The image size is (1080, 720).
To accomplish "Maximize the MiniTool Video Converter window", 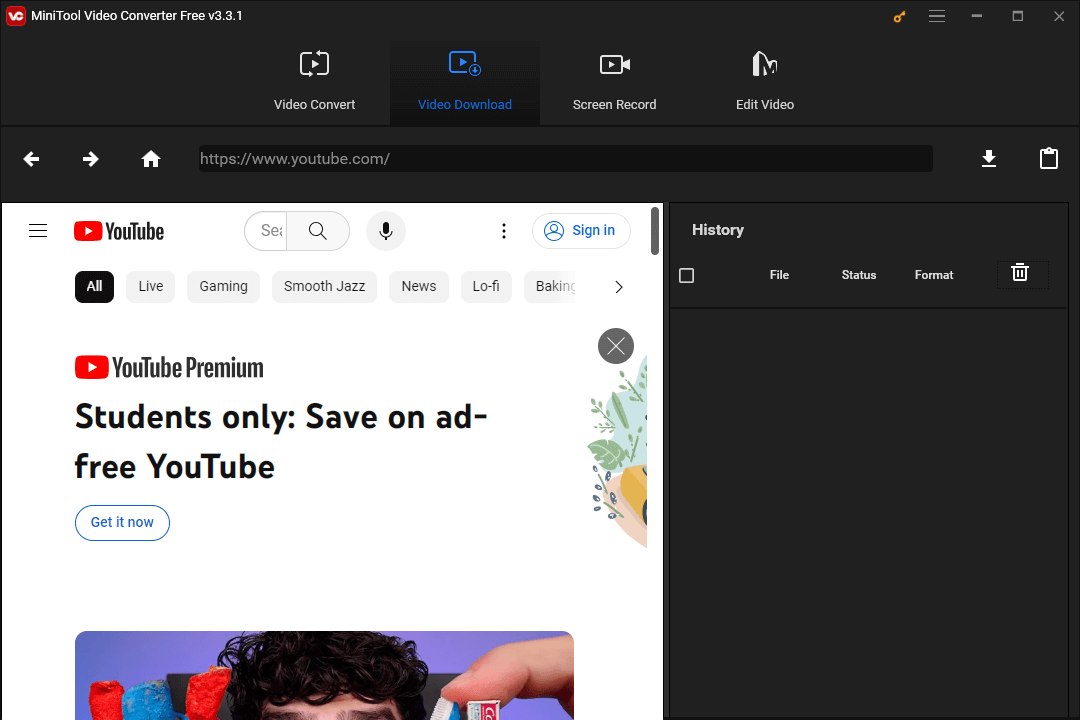I will click(x=1017, y=17).
